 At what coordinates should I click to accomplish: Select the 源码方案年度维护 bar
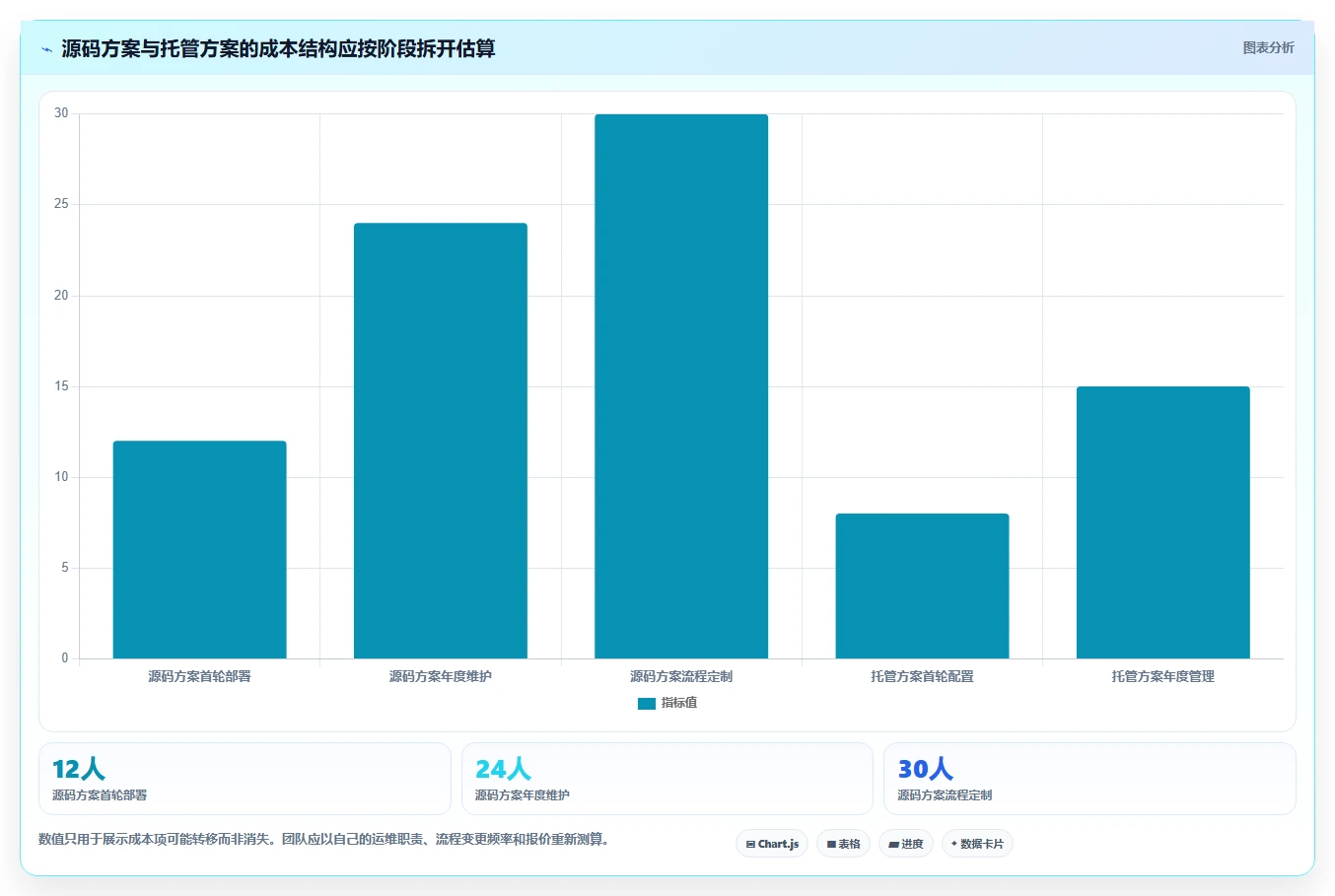tap(441, 441)
